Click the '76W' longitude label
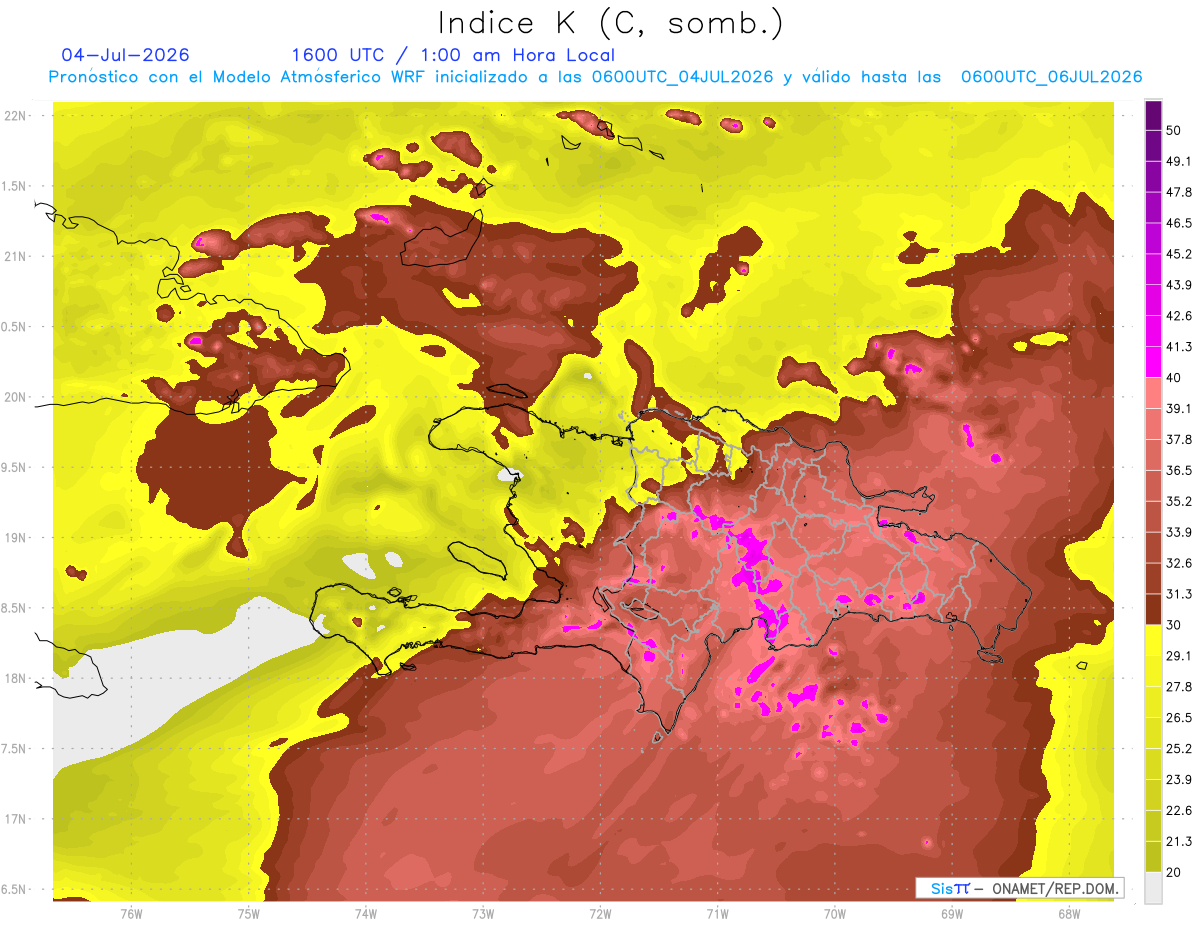This screenshot has width=1200, height=927. tap(131, 913)
